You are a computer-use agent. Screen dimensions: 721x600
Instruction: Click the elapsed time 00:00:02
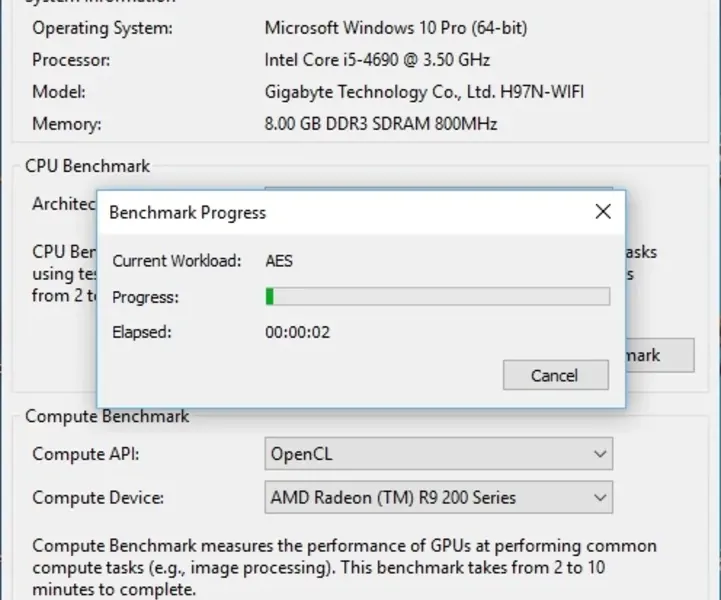(297, 332)
